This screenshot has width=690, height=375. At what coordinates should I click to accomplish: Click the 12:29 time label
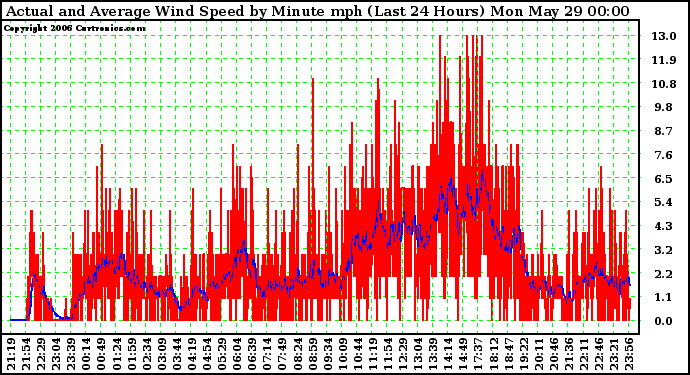[x=403, y=354]
